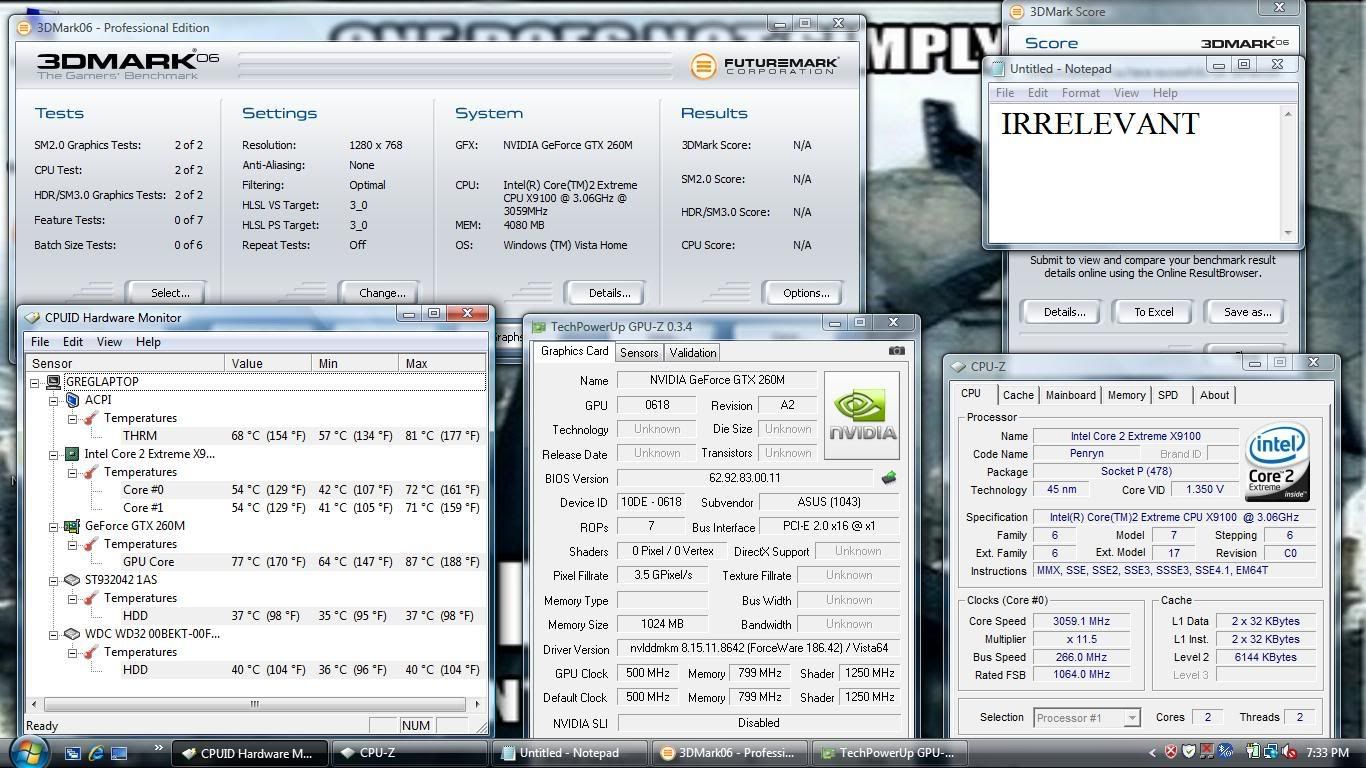Click the GeForce GTX 260M card icon
Image resolution: width=1366 pixels, height=768 pixels.
[x=72, y=526]
